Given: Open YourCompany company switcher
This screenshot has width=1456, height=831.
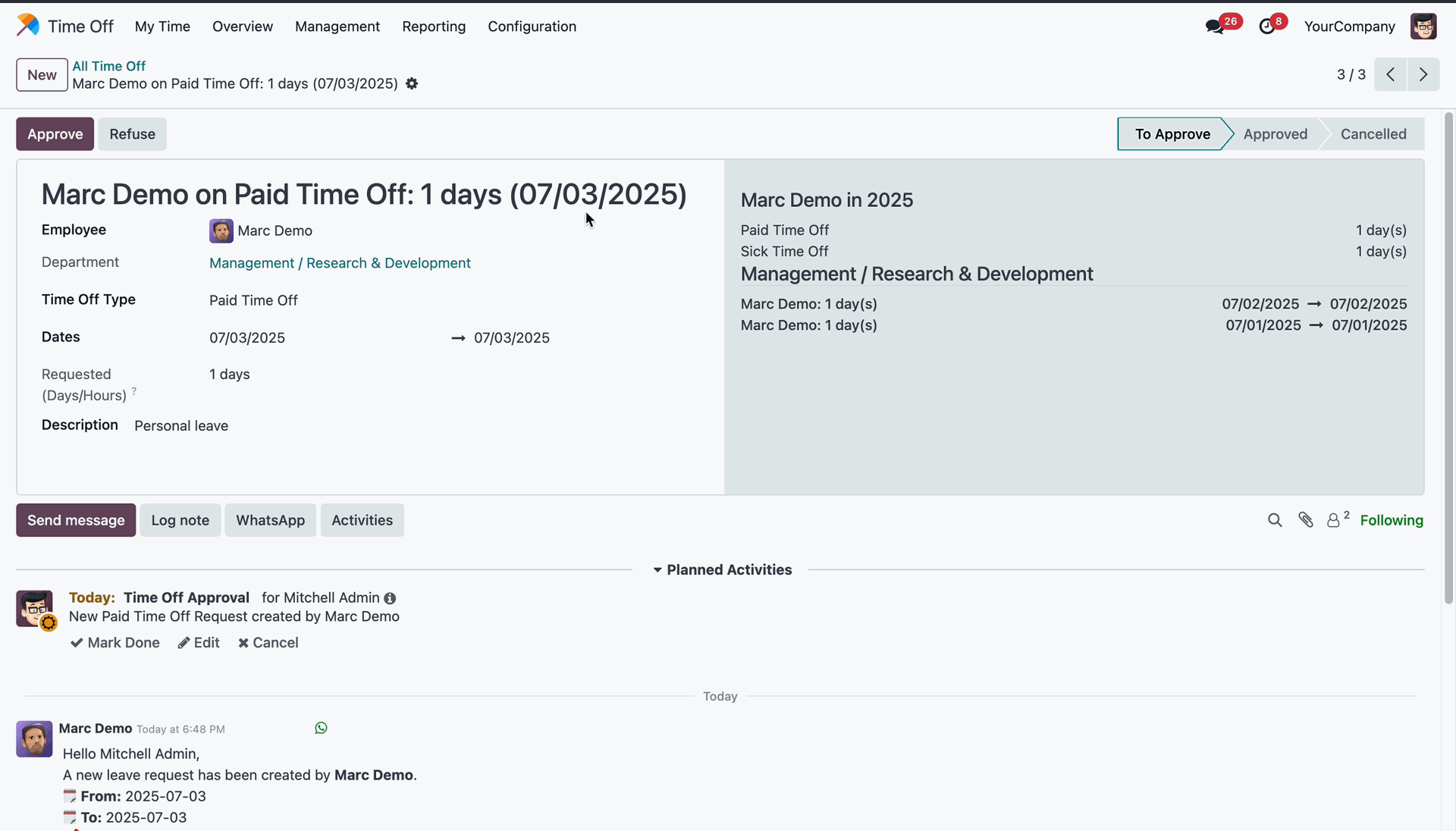Looking at the screenshot, I should coord(1349,27).
